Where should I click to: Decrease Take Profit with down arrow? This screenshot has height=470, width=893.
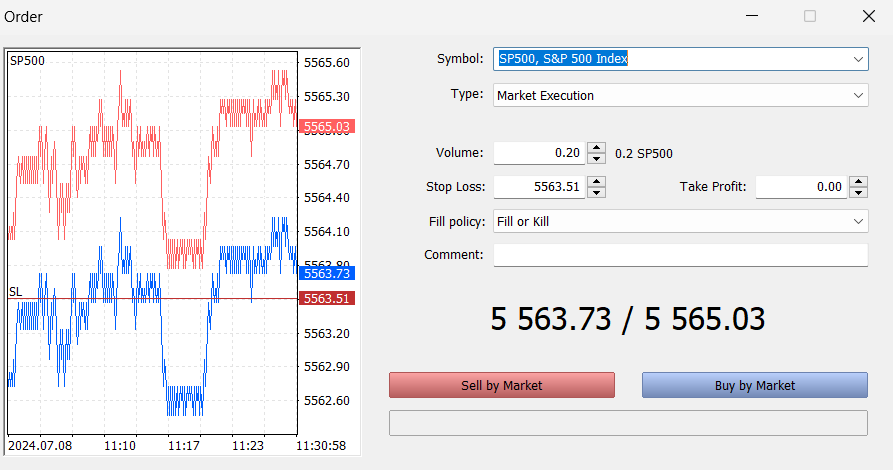pyautogui.click(x=858, y=192)
